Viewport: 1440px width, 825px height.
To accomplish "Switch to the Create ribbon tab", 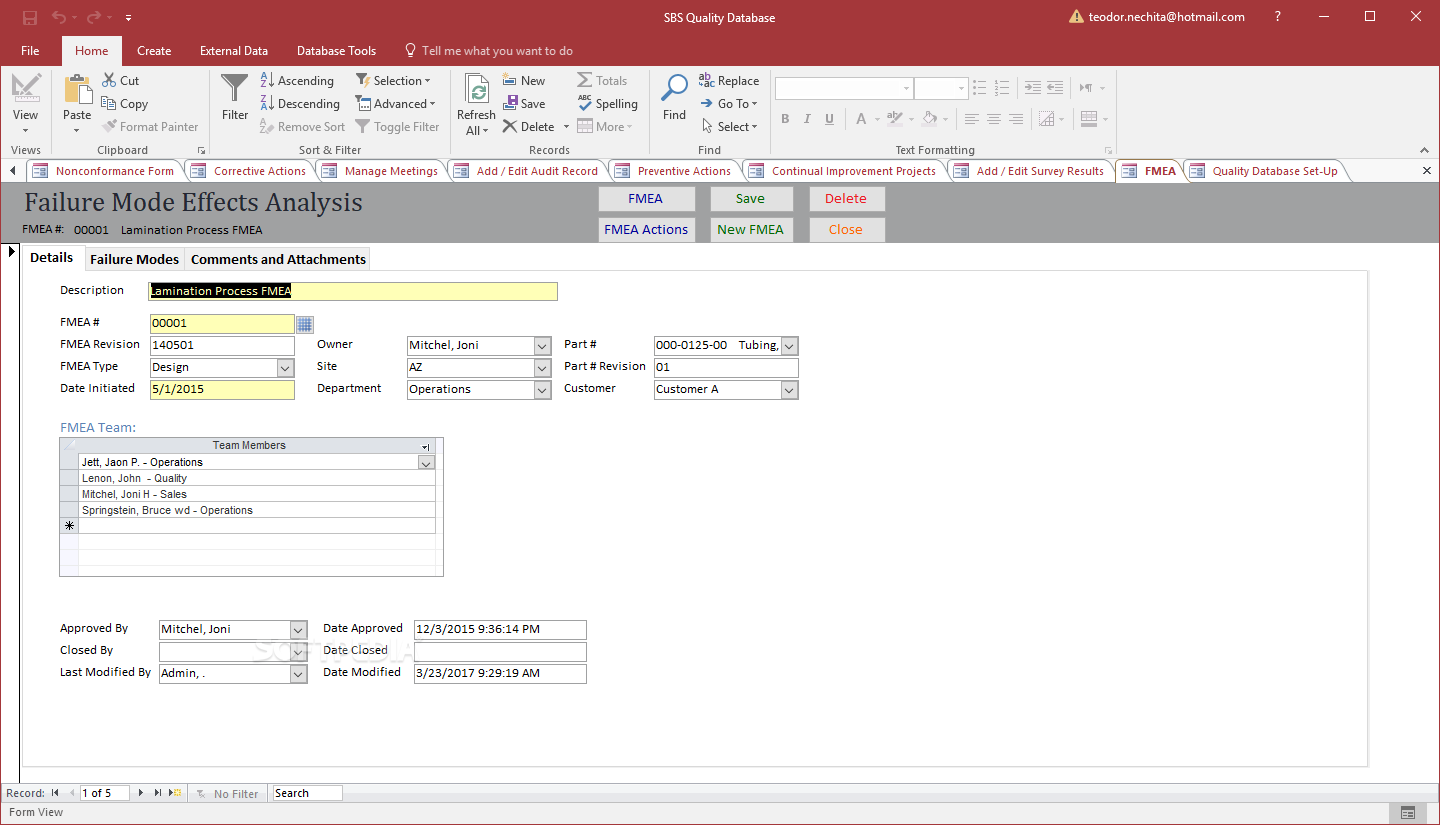I will 154,51.
